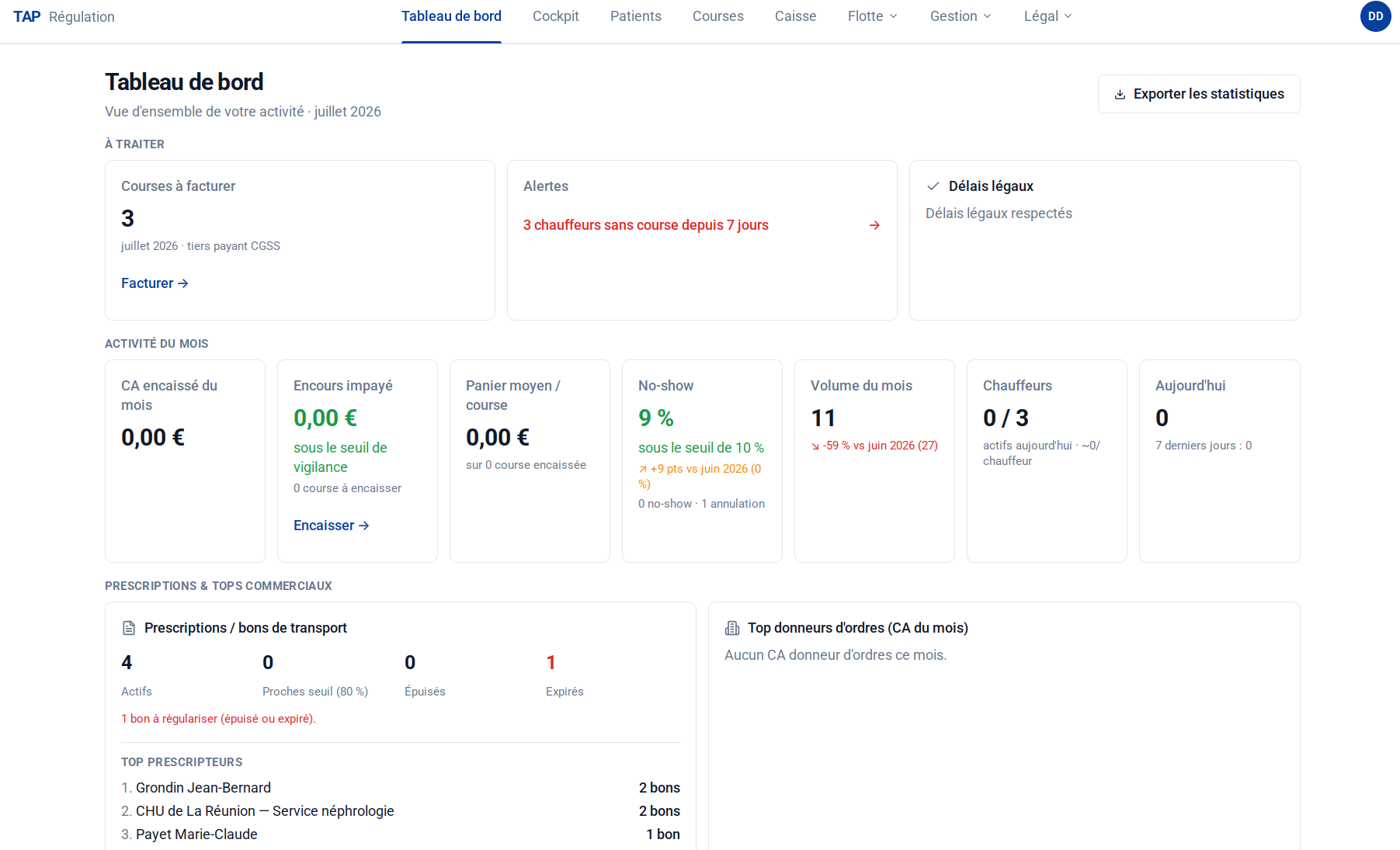Switch to the Courses tab
Screen dimensions: 1400x850
pos(718,16)
